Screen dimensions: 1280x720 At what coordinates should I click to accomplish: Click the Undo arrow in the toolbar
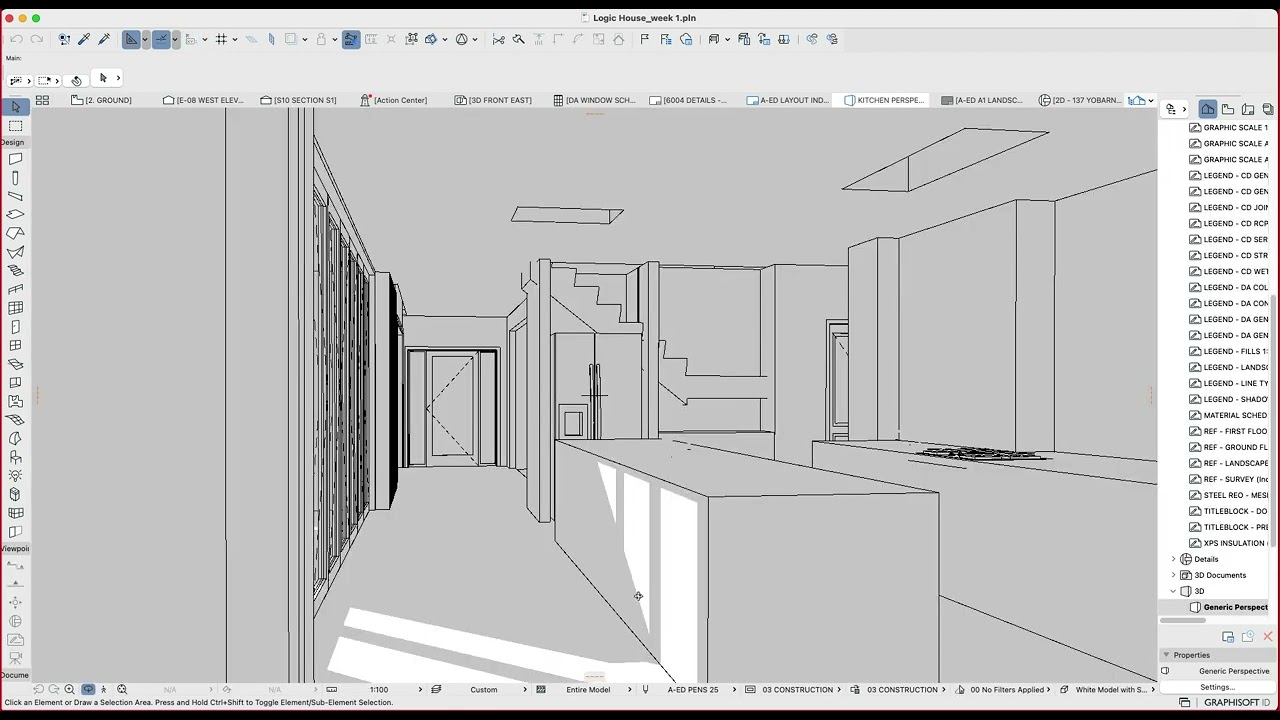17,39
